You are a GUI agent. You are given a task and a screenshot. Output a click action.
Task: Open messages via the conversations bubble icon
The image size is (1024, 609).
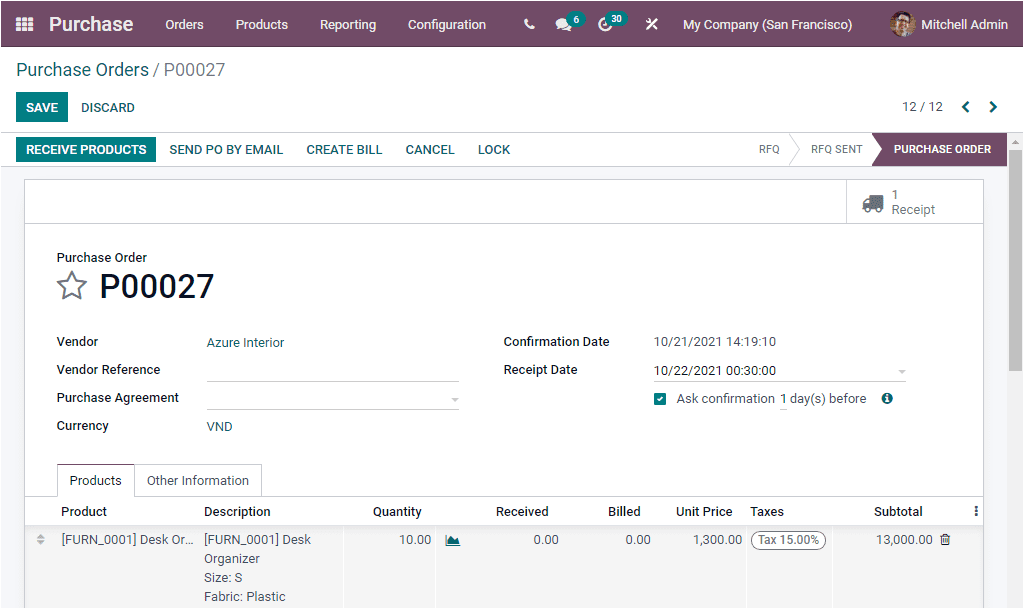563,24
